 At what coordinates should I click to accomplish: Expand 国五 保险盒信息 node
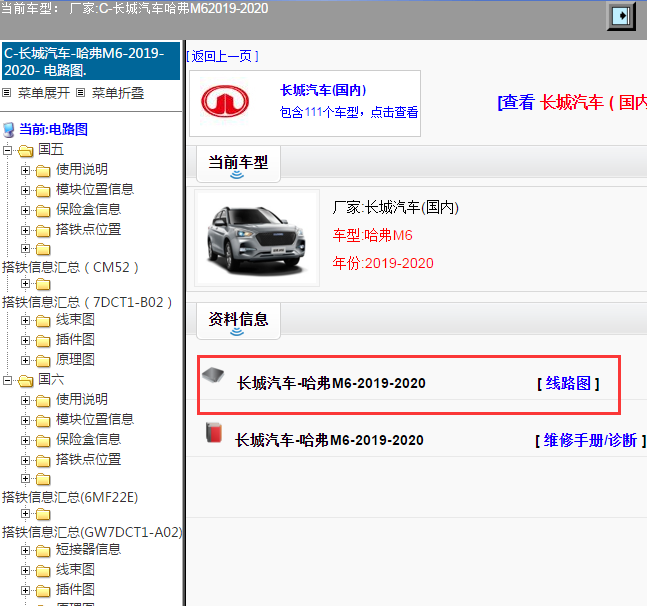(26, 210)
